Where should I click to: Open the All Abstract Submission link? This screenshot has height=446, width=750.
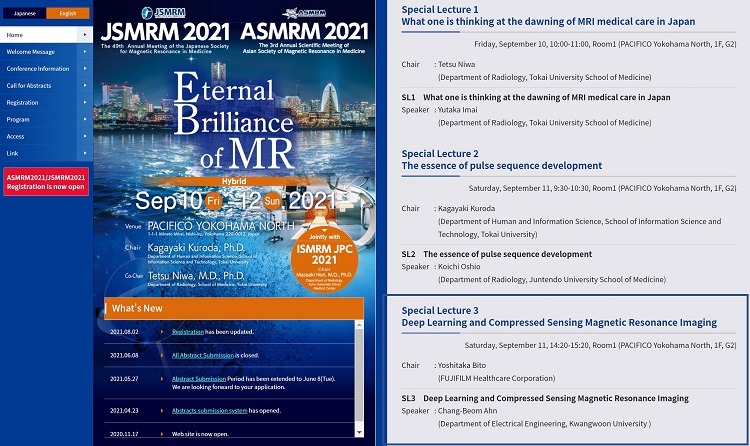click(x=203, y=355)
